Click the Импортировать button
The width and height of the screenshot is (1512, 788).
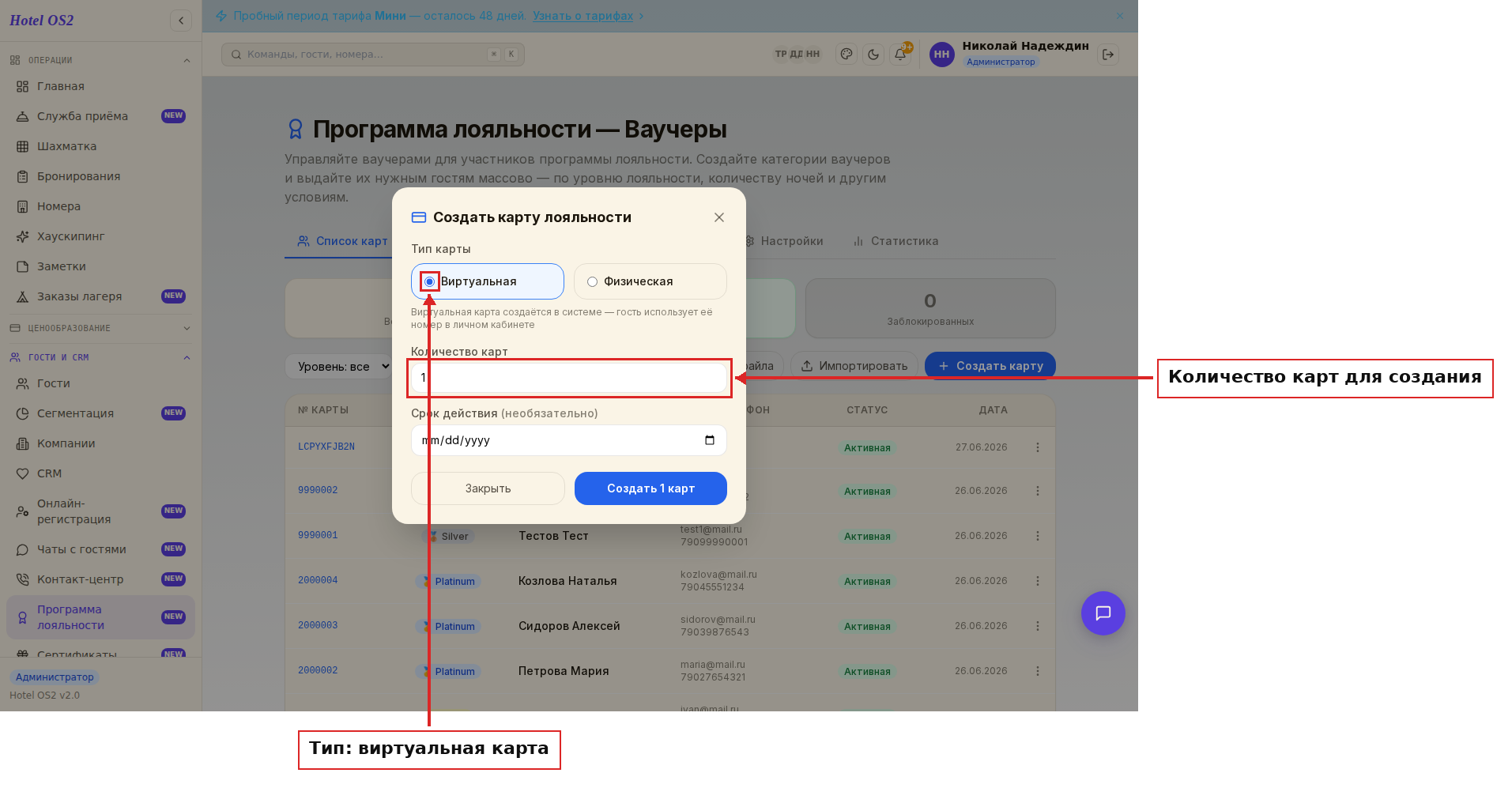tap(854, 366)
